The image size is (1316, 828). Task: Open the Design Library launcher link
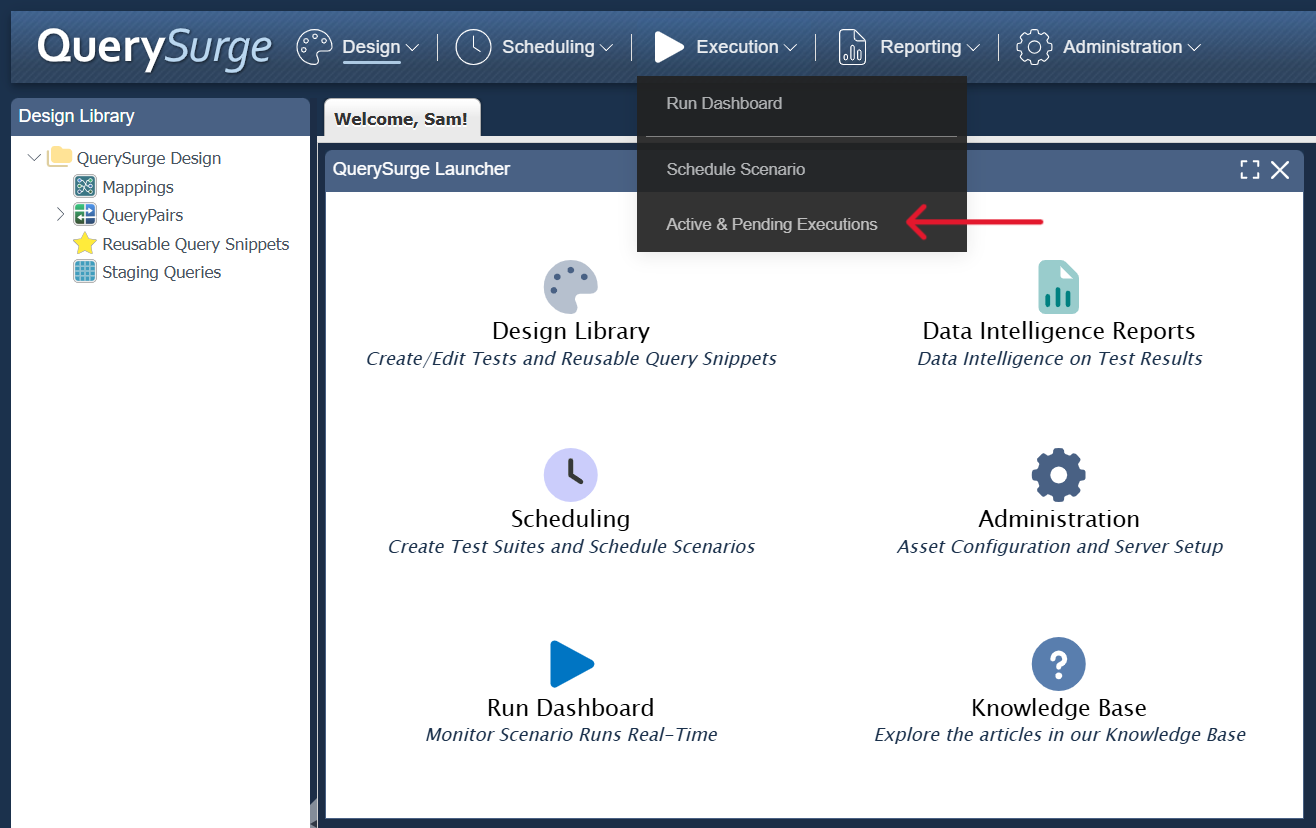pos(571,331)
